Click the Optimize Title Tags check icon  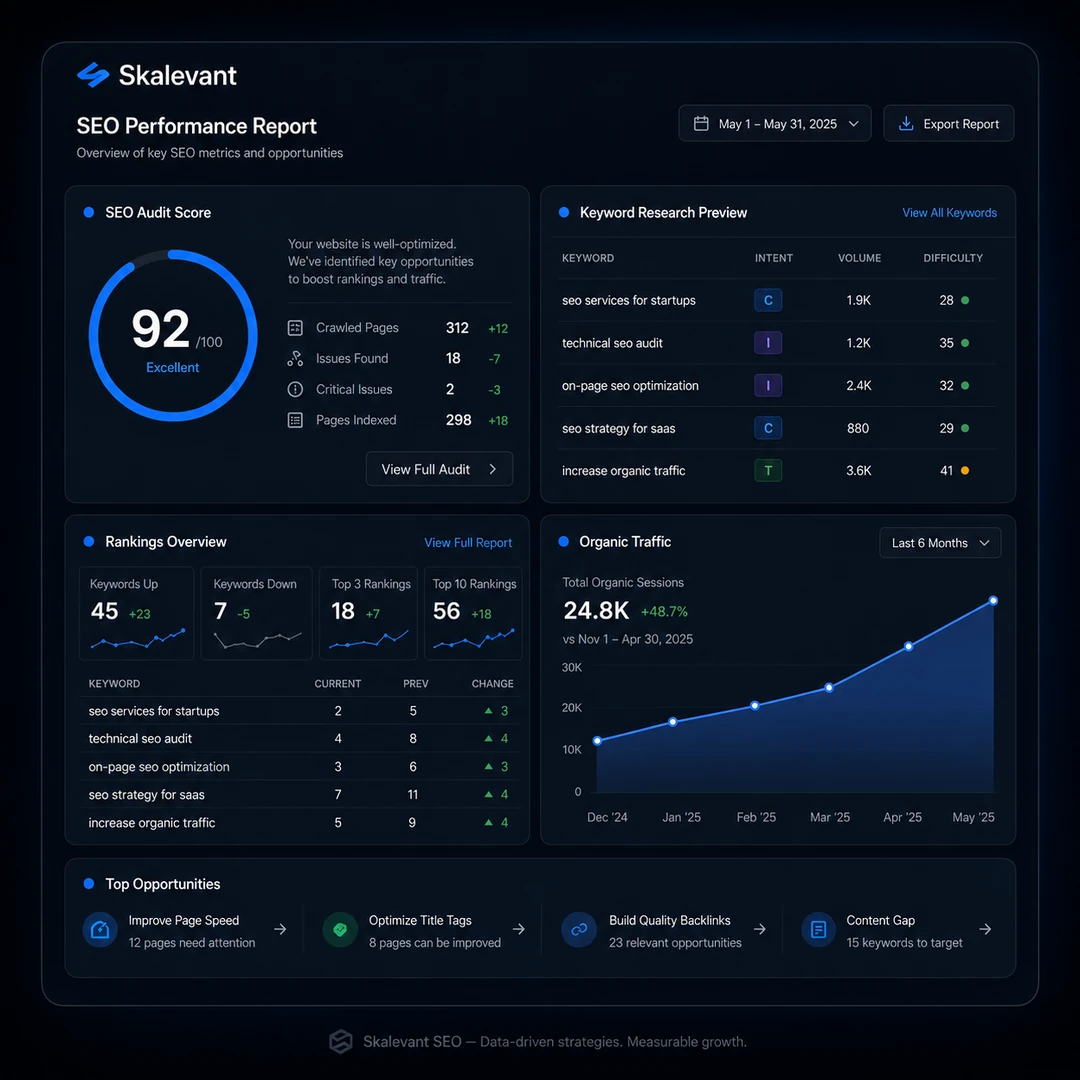pyautogui.click(x=340, y=930)
